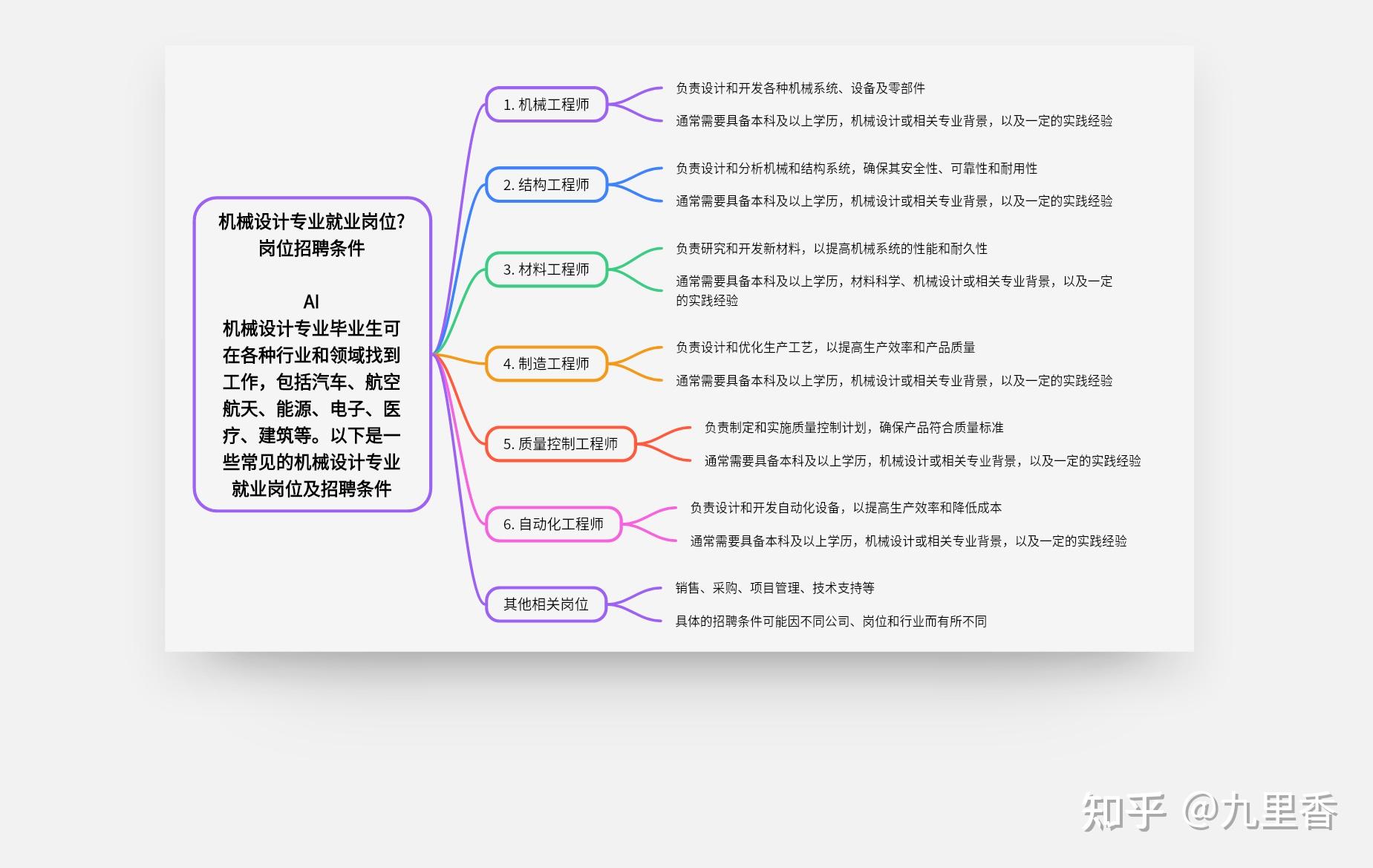Viewport: 1373px width, 868px height.
Task: Click the requirements text under 自动化工程师
Action: [908, 541]
